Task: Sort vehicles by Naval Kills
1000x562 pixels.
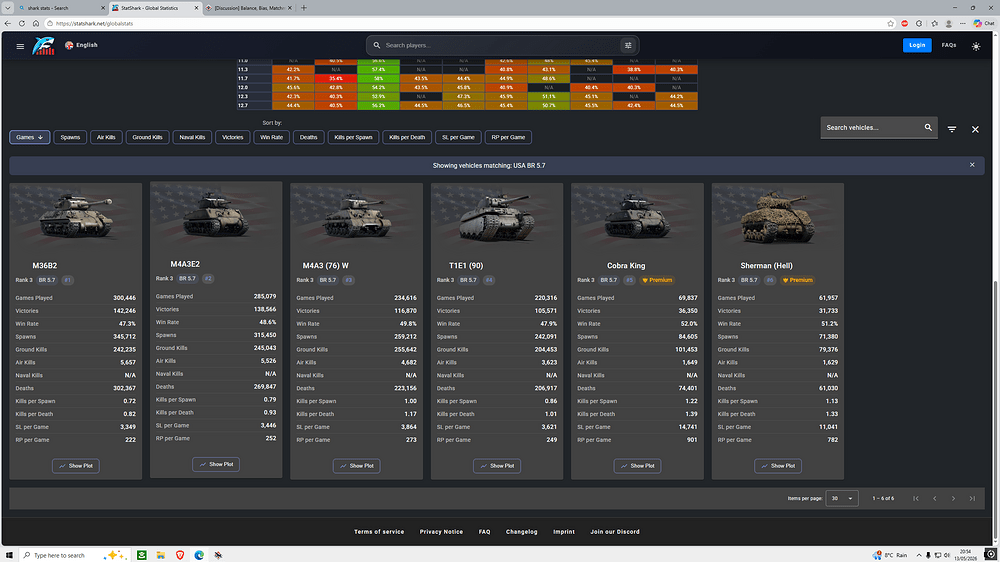Action: click(x=192, y=137)
